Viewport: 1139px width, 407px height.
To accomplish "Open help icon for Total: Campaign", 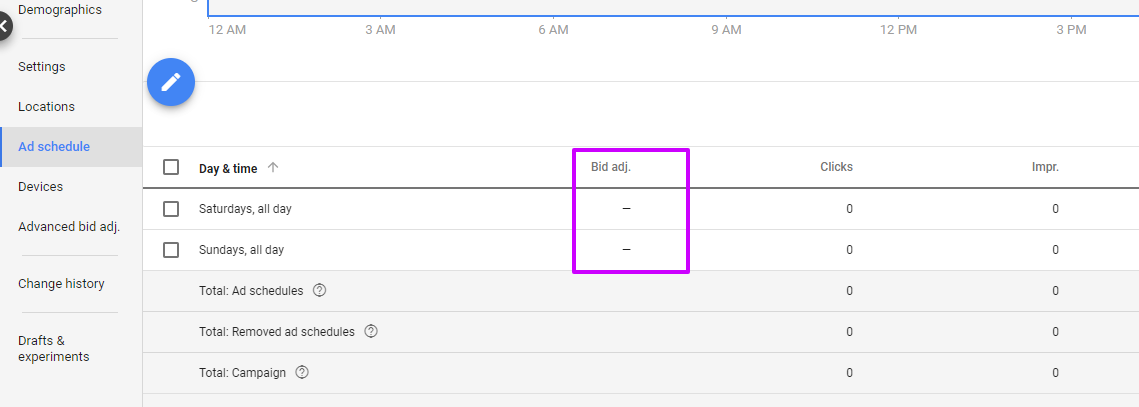I will [302, 373].
